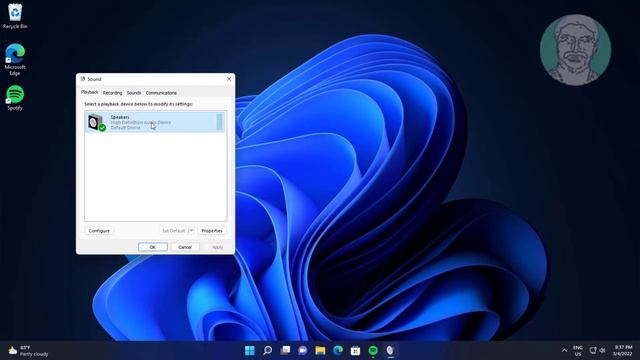The image size is (640, 360).
Task: Click Cancel in the Sound dialog
Action: click(x=185, y=247)
